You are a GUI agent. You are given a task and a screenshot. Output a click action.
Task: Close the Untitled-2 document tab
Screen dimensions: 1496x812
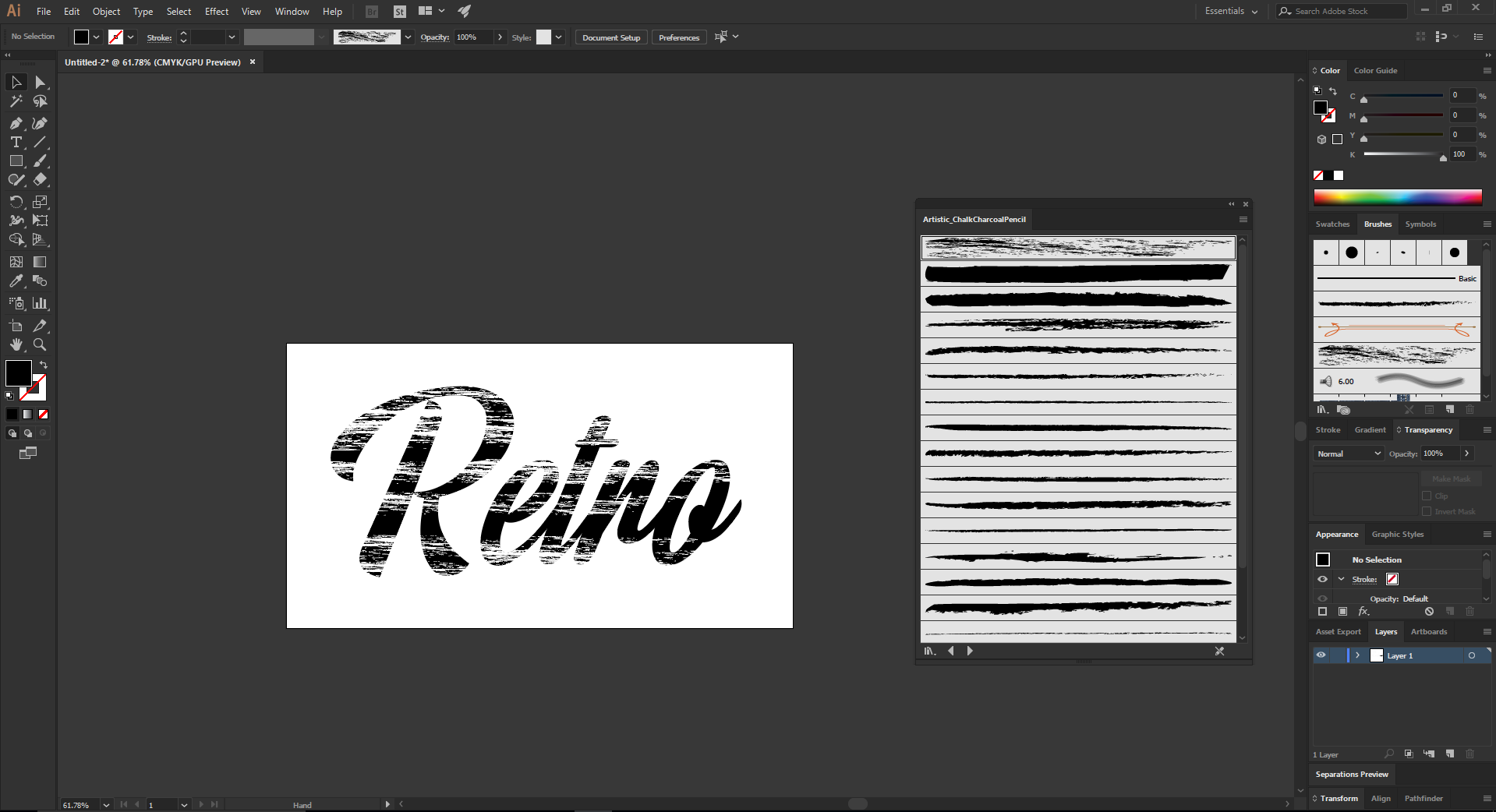click(x=253, y=62)
